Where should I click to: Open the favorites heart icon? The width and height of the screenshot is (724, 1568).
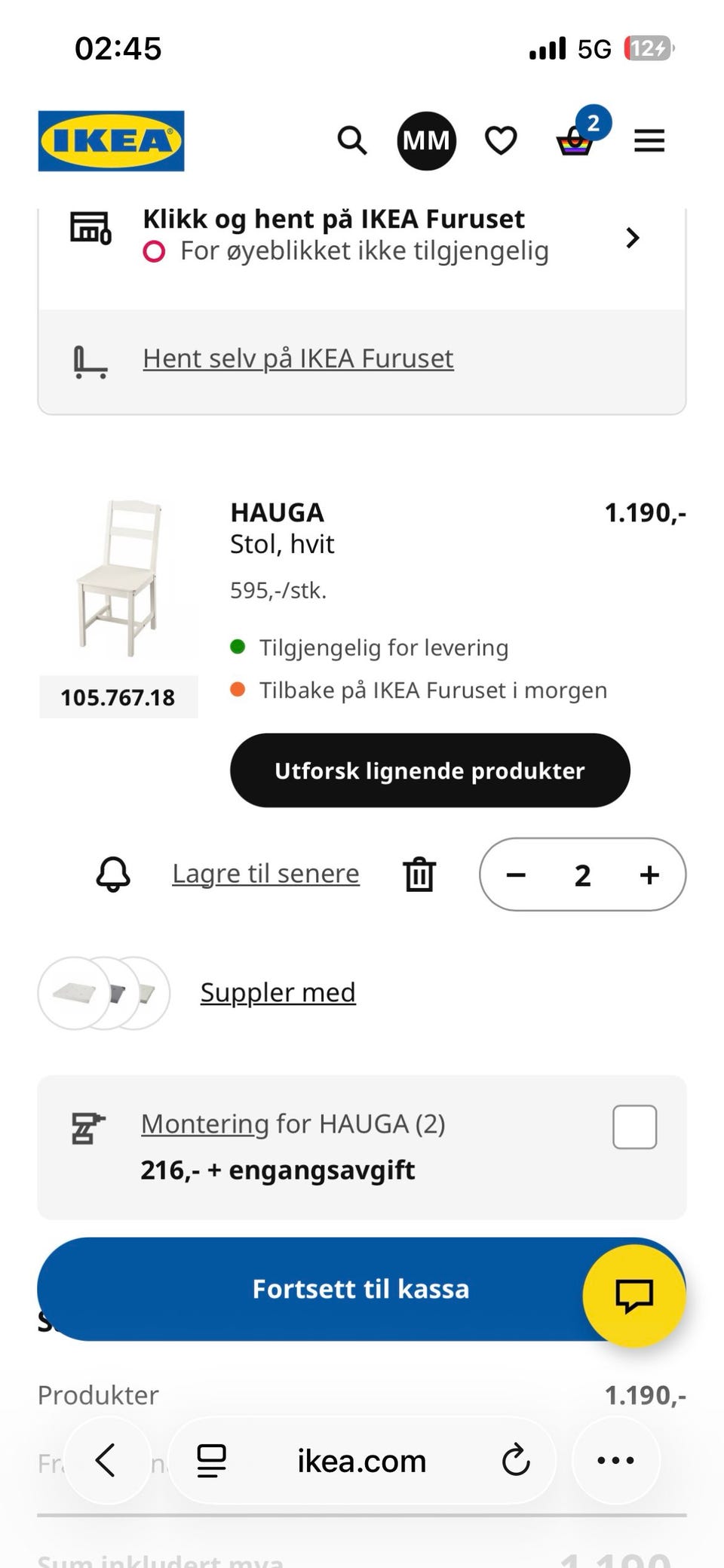click(501, 140)
